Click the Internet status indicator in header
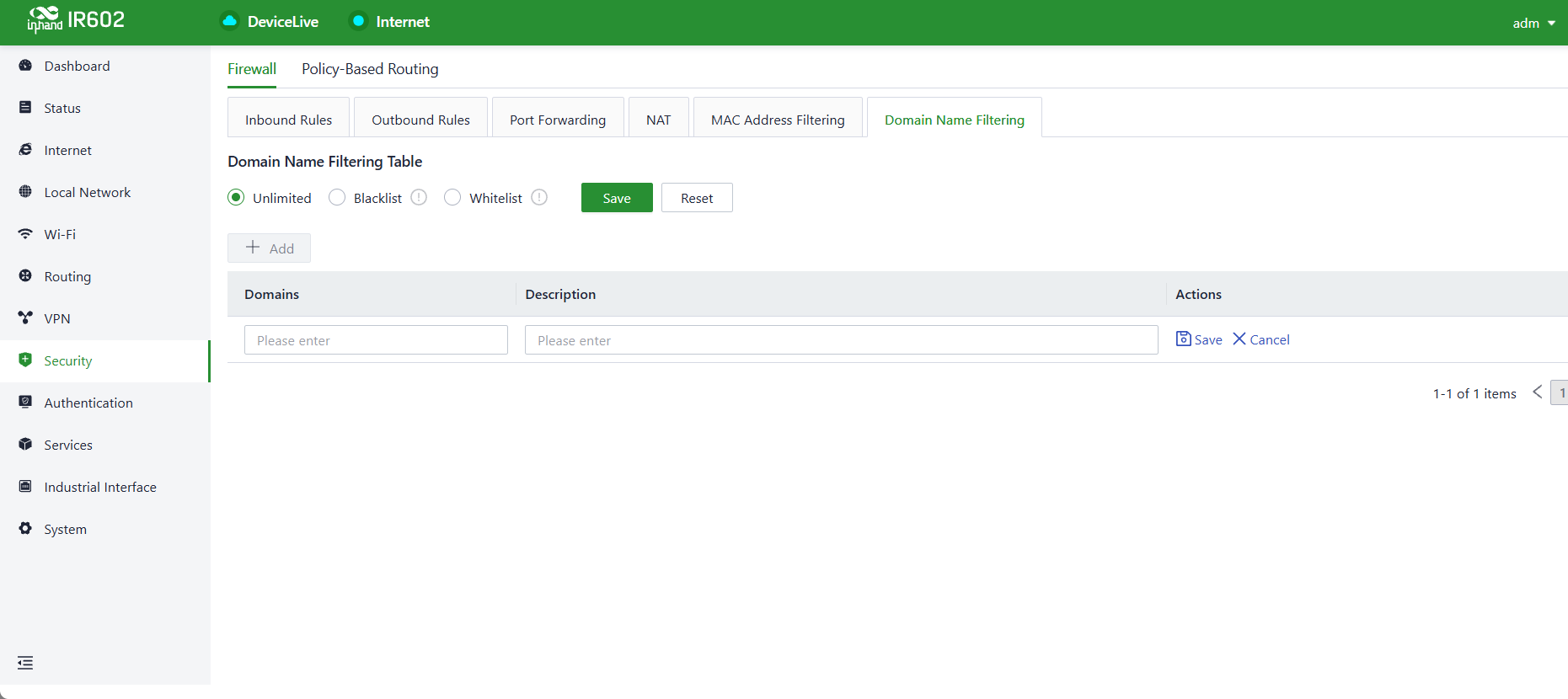This screenshot has width=1568, height=699. pos(358,21)
